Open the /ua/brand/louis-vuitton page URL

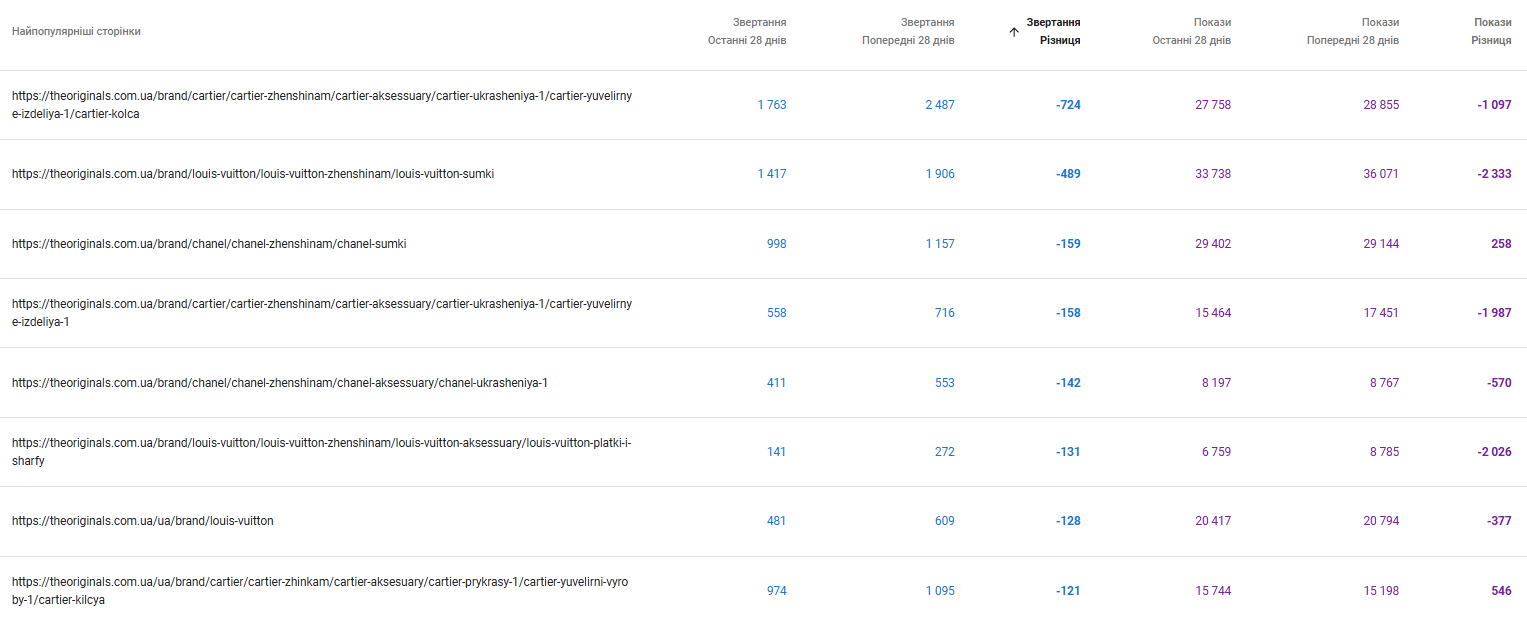click(x=143, y=521)
